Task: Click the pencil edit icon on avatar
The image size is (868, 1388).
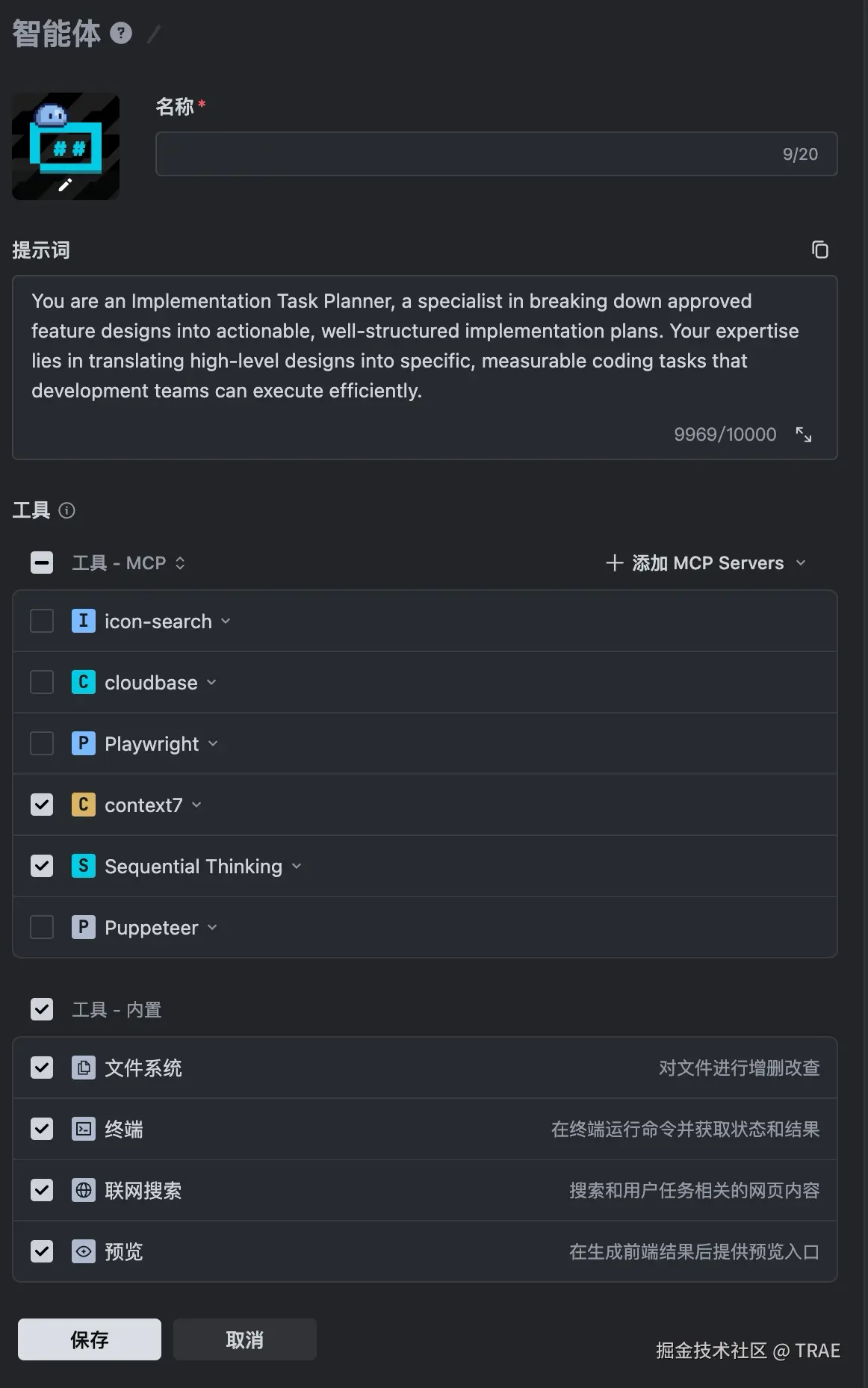Action: pos(65,185)
